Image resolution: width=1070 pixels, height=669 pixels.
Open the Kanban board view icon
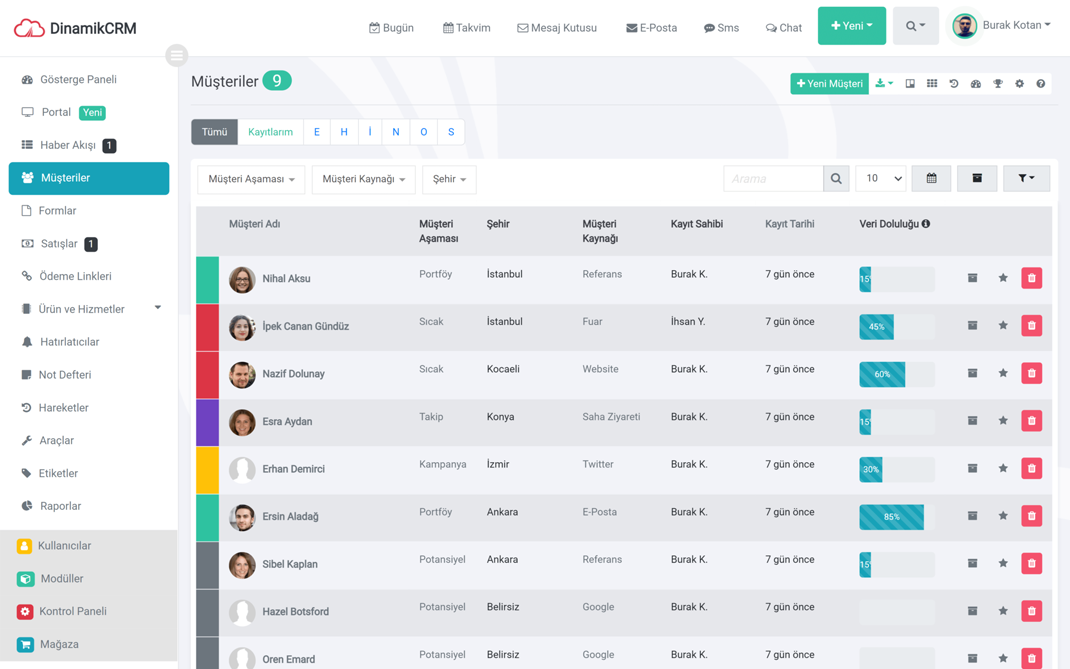point(910,84)
